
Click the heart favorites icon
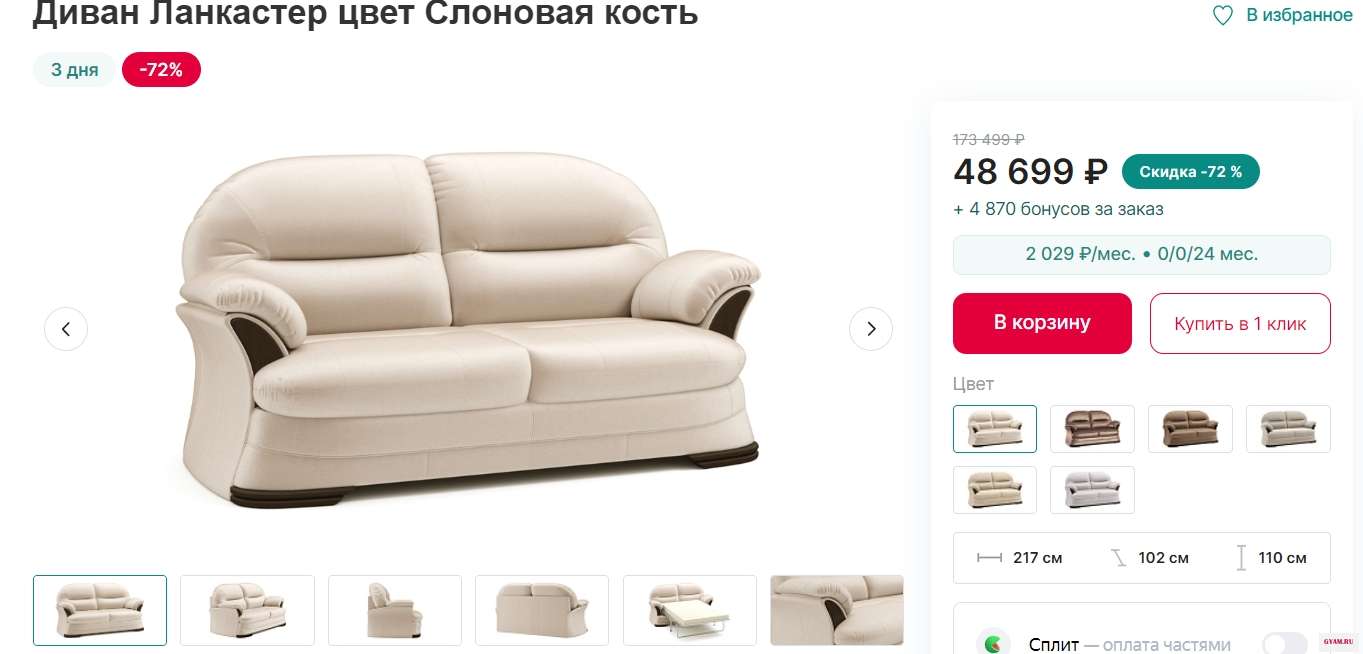pos(1223,15)
